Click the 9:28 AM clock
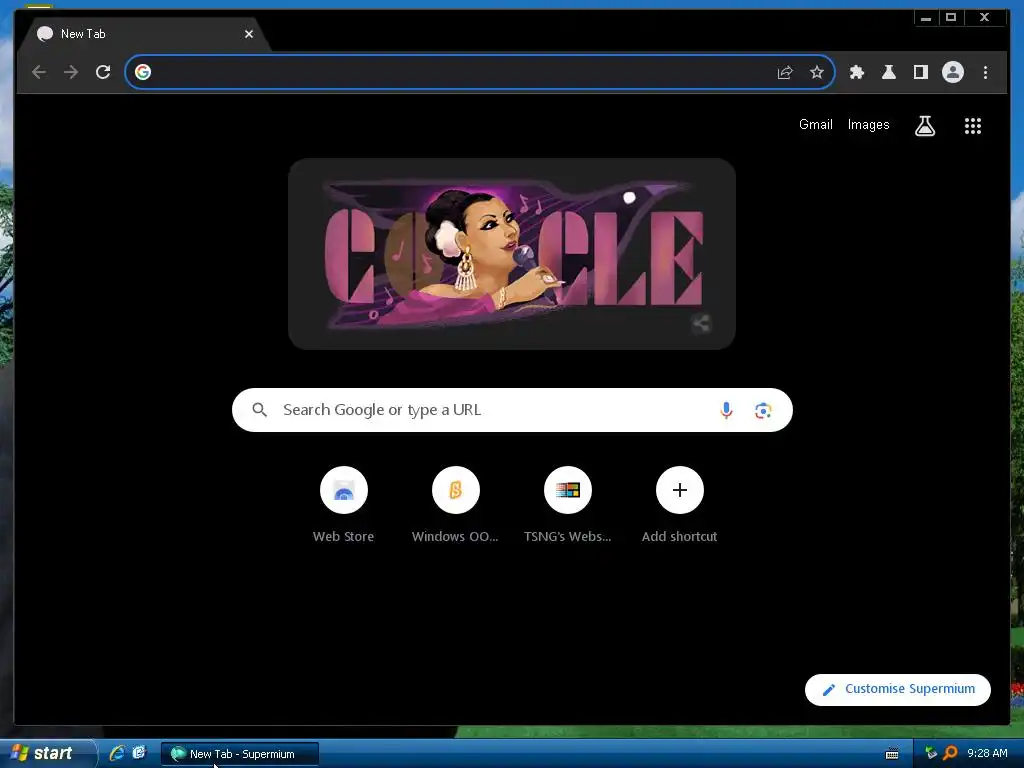Screen dimensions: 1024x768 click(987, 753)
